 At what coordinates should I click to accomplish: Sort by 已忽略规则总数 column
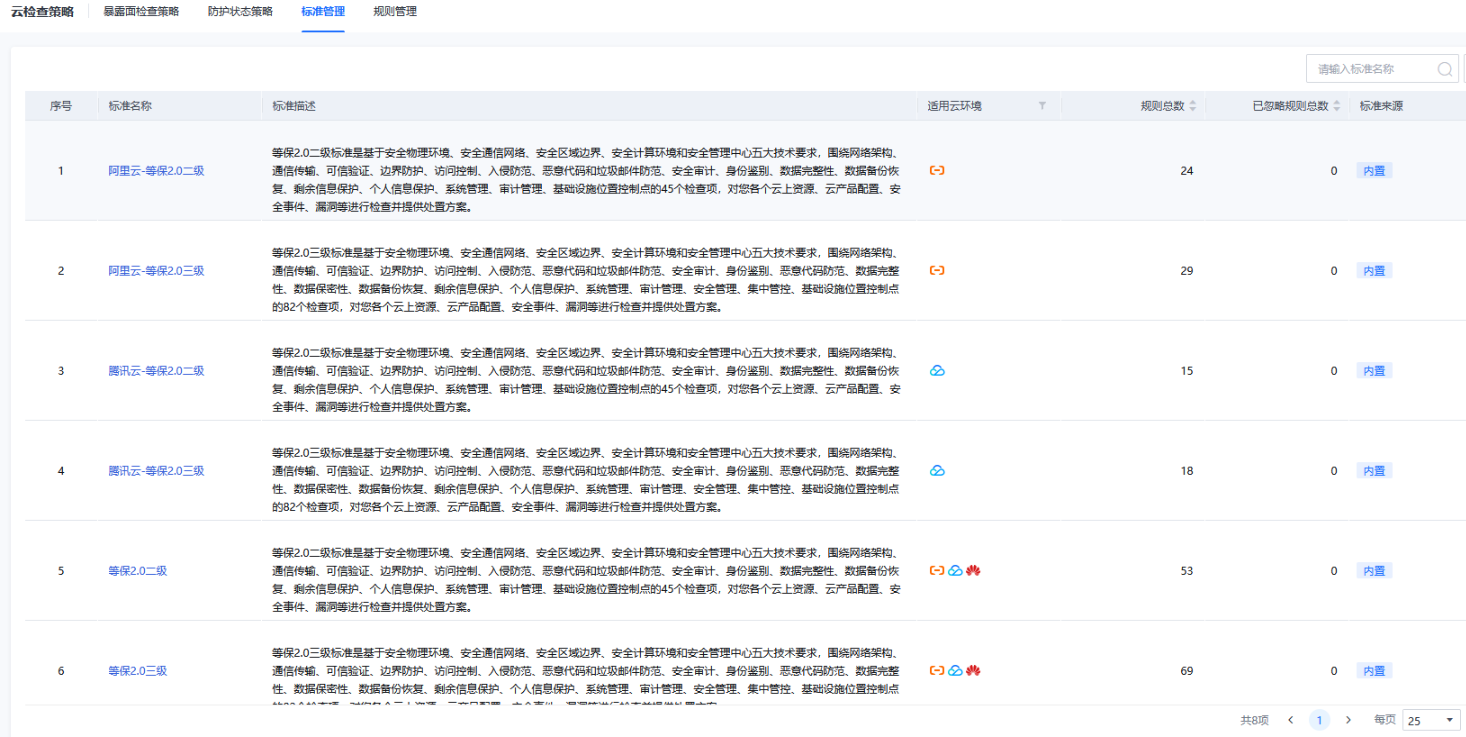[x=1336, y=106]
